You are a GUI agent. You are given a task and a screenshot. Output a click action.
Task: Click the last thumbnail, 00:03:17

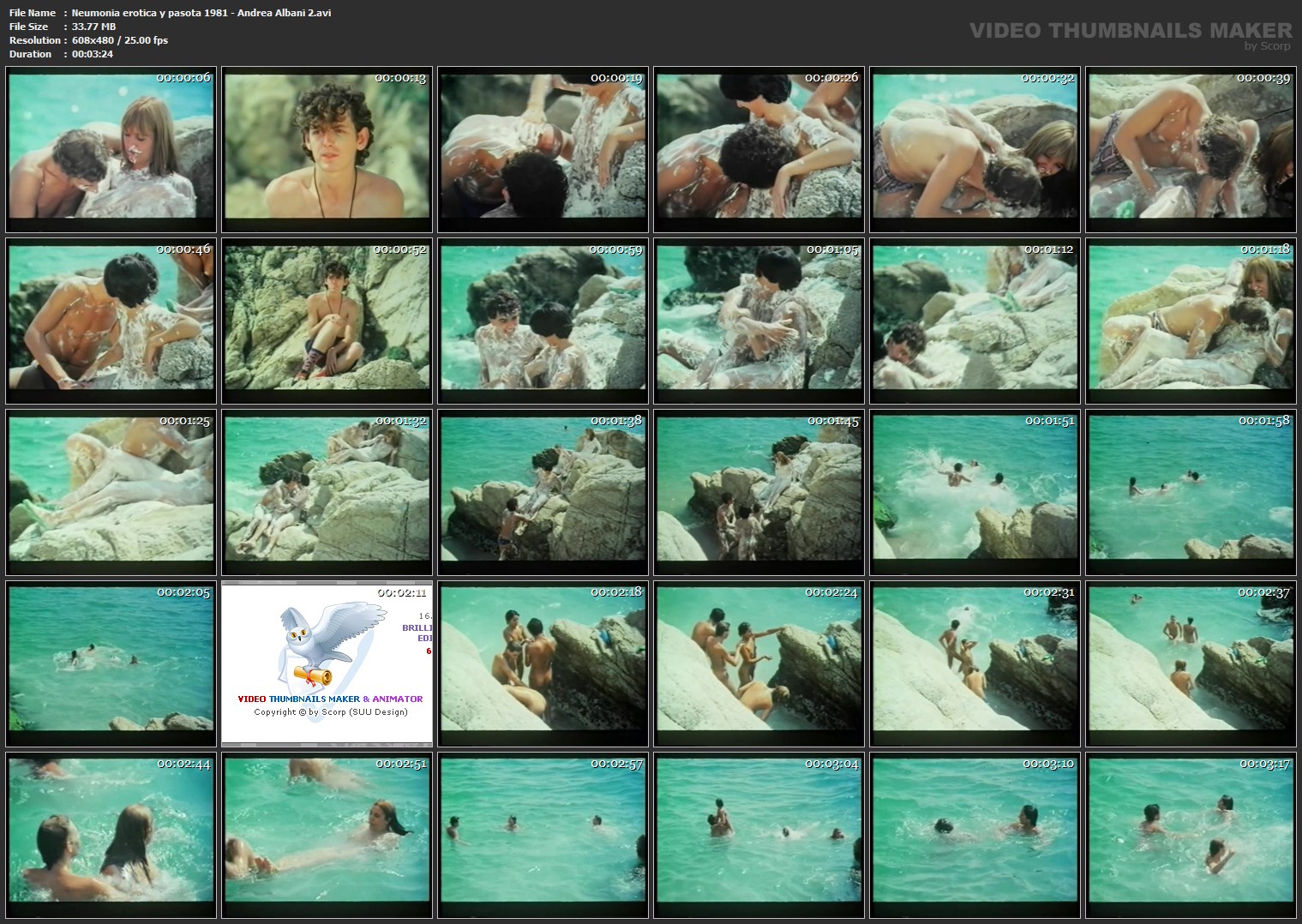1191,836
